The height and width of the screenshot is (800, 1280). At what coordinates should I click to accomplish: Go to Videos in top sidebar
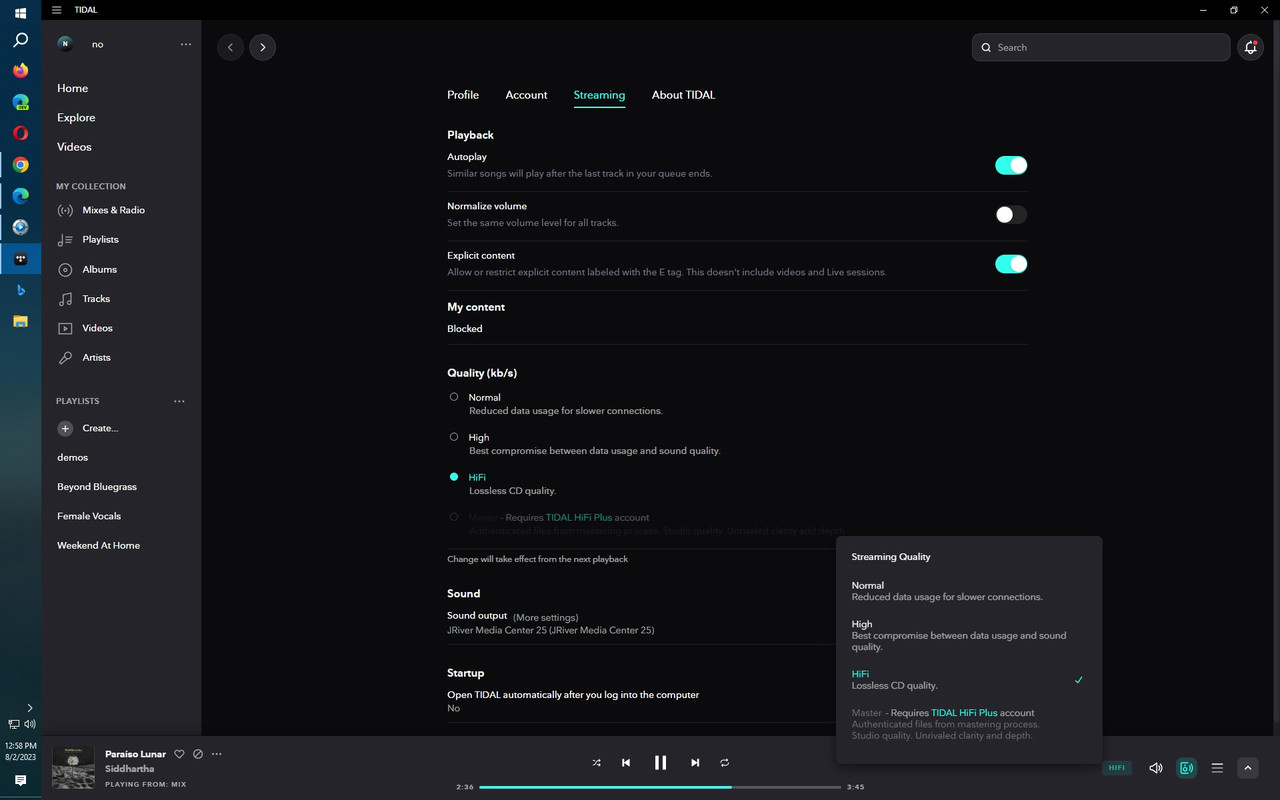[74, 146]
